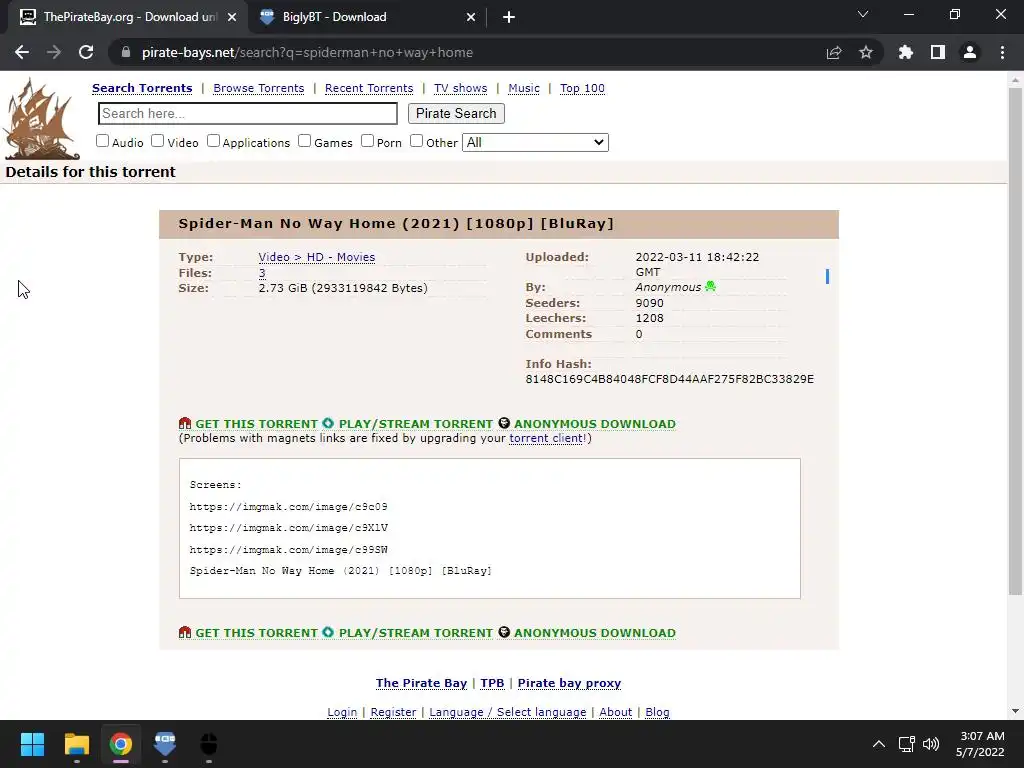Open the TV shows section
The image size is (1024, 768).
pos(460,88)
